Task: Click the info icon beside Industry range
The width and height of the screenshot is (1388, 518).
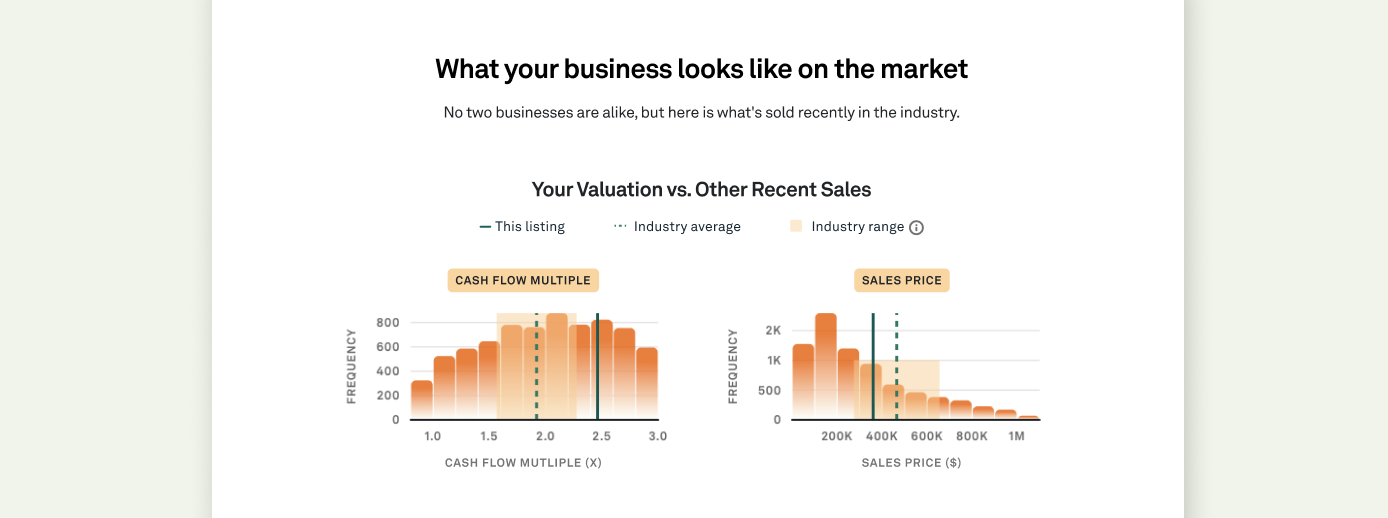Action: click(x=916, y=227)
